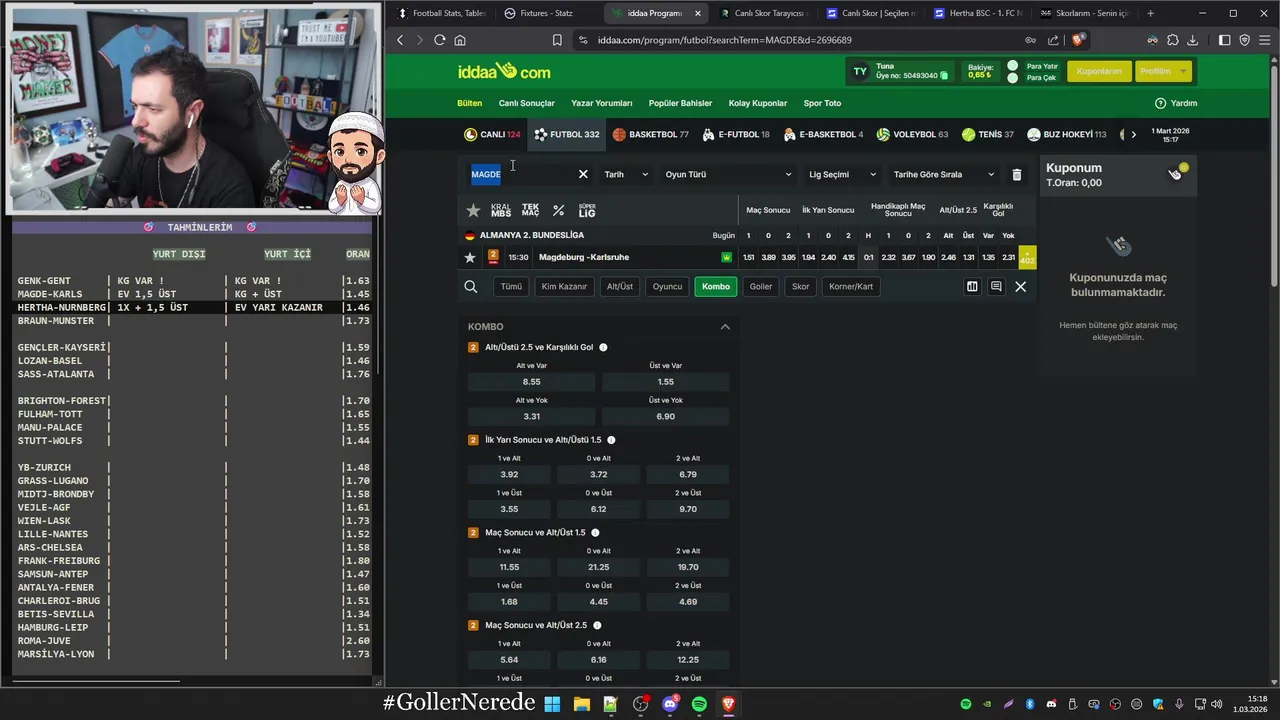1280x720 pixels.
Task: Open browser extensions puzzle icon
Action: point(1172,40)
